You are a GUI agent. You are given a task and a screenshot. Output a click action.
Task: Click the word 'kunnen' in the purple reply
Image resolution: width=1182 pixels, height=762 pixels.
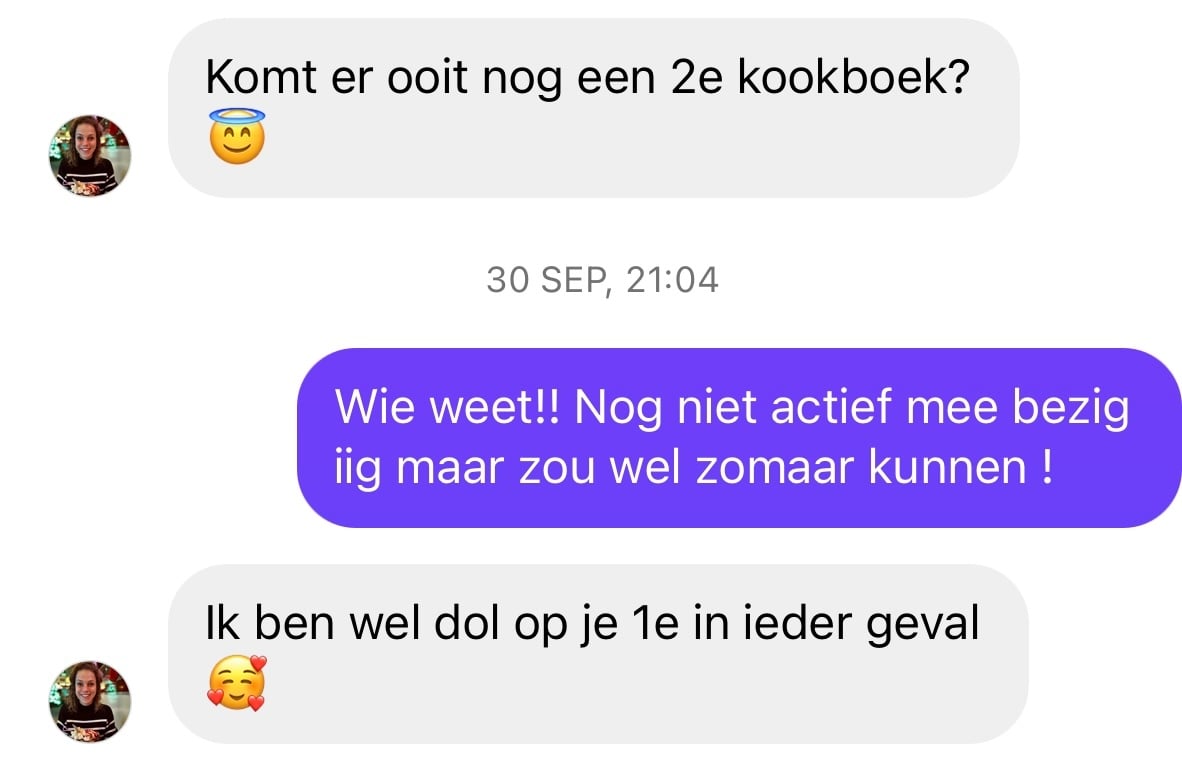(x=948, y=469)
